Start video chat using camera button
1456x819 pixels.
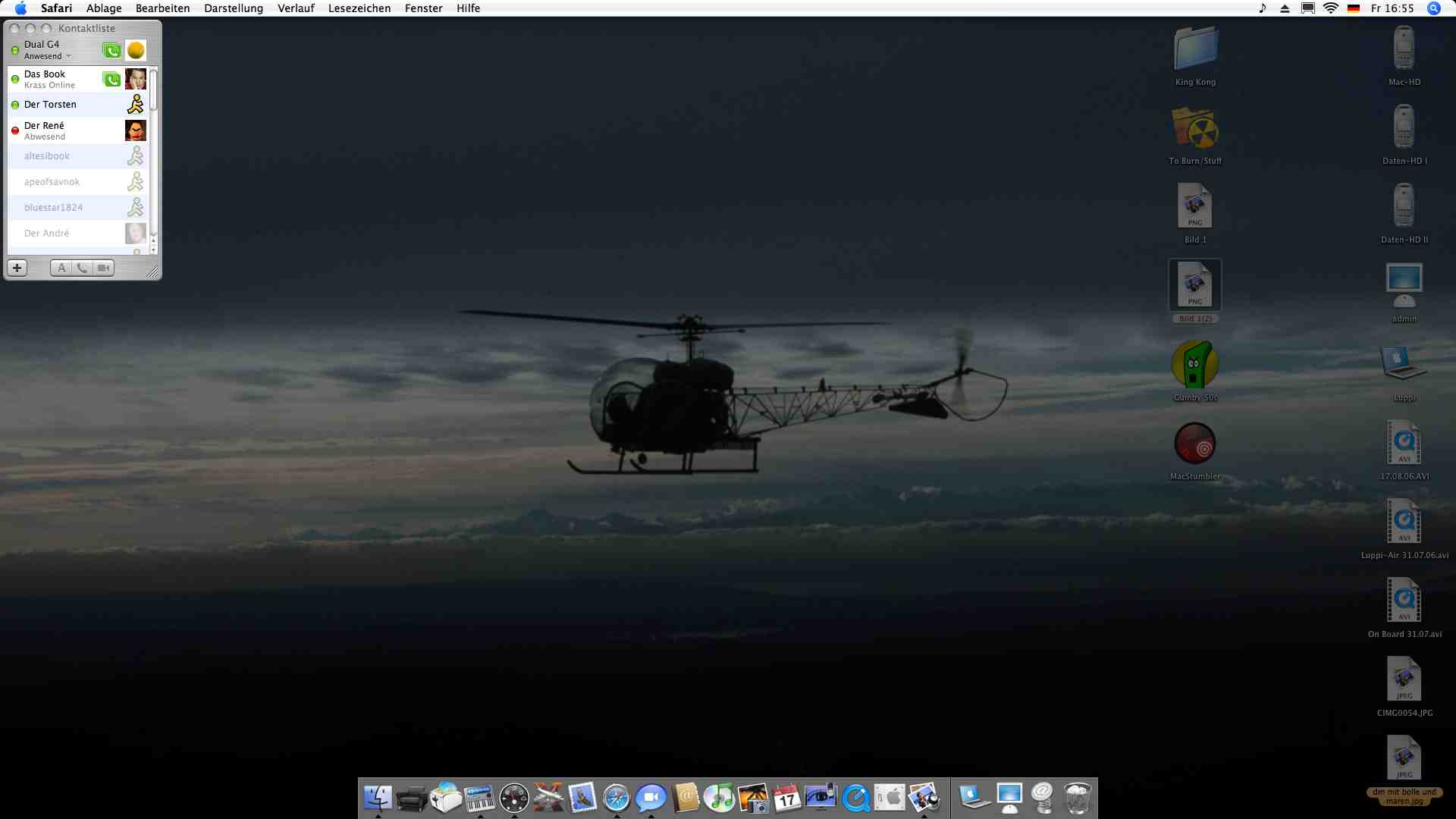[x=104, y=268]
